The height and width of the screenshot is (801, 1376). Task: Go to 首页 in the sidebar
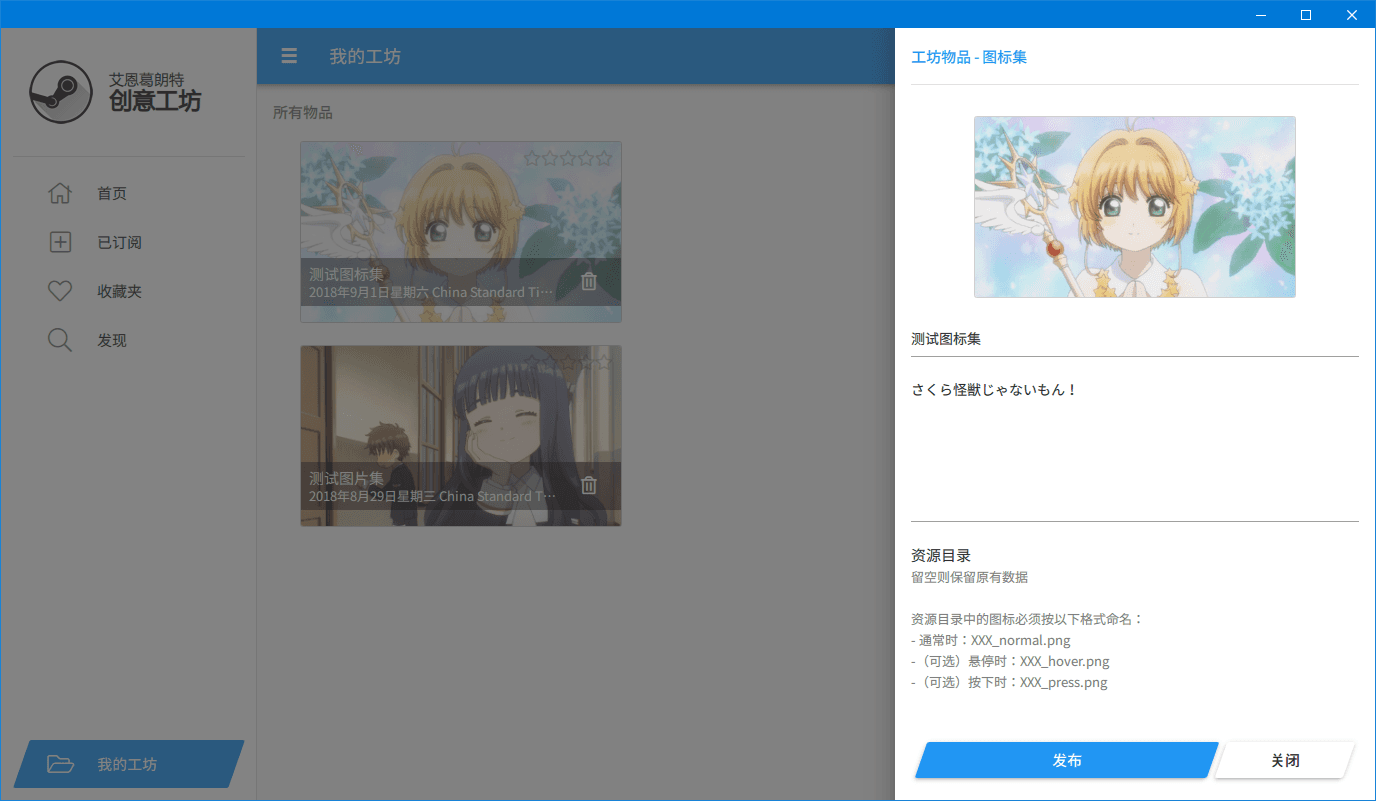point(129,193)
